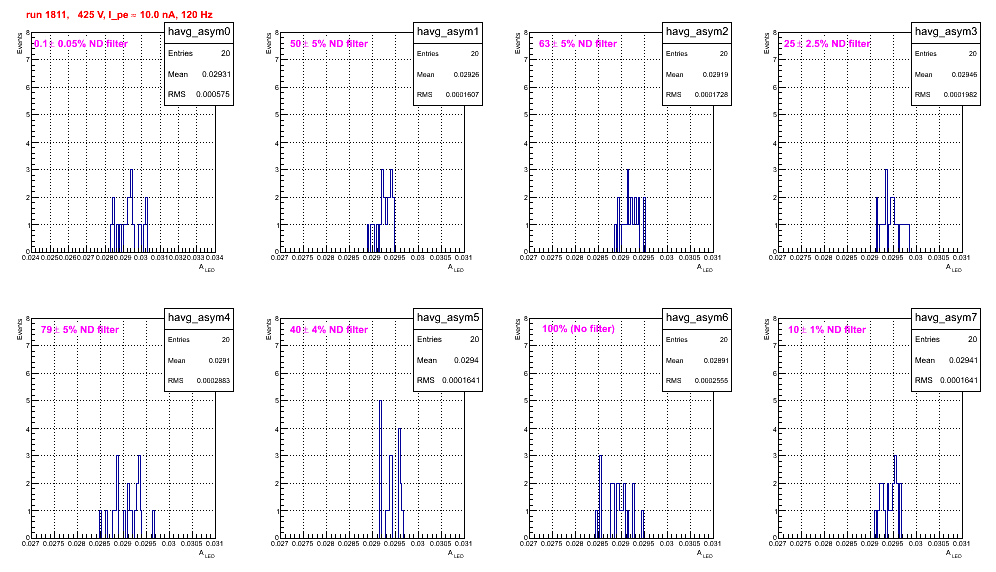
Task: Click the '10± 1% ND filter' label
Action: pos(827,330)
